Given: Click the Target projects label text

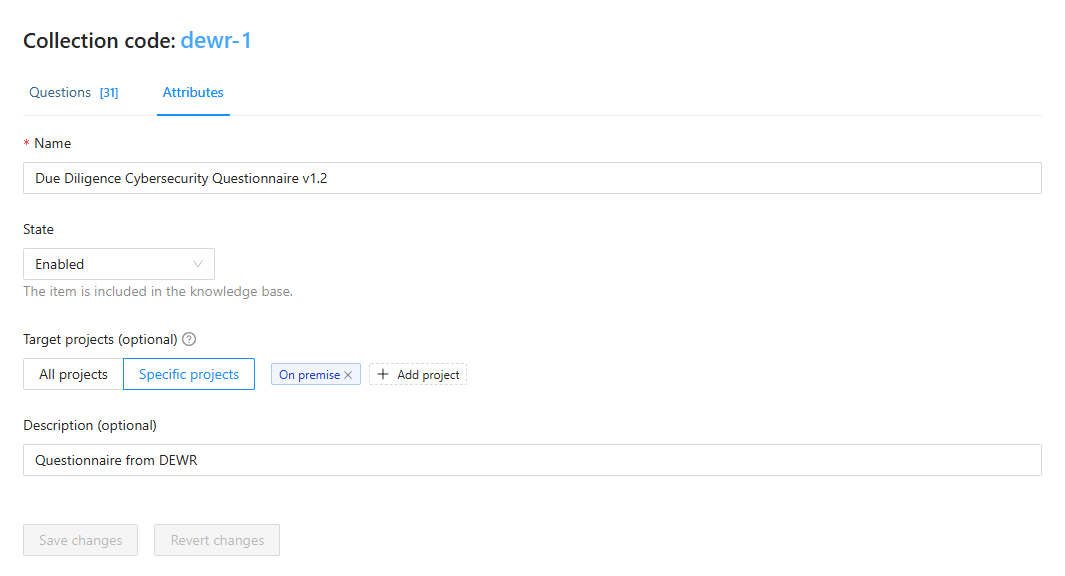Looking at the screenshot, I should point(100,339).
